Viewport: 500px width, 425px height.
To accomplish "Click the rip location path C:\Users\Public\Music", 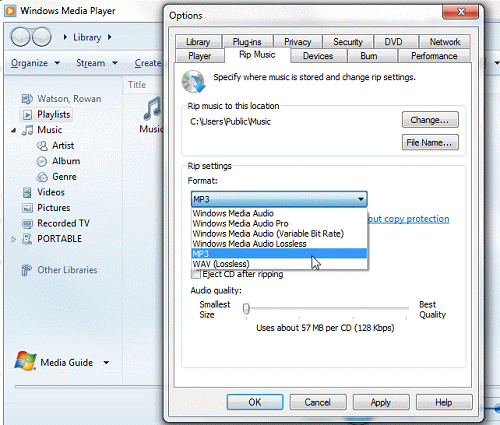I will point(230,122).
